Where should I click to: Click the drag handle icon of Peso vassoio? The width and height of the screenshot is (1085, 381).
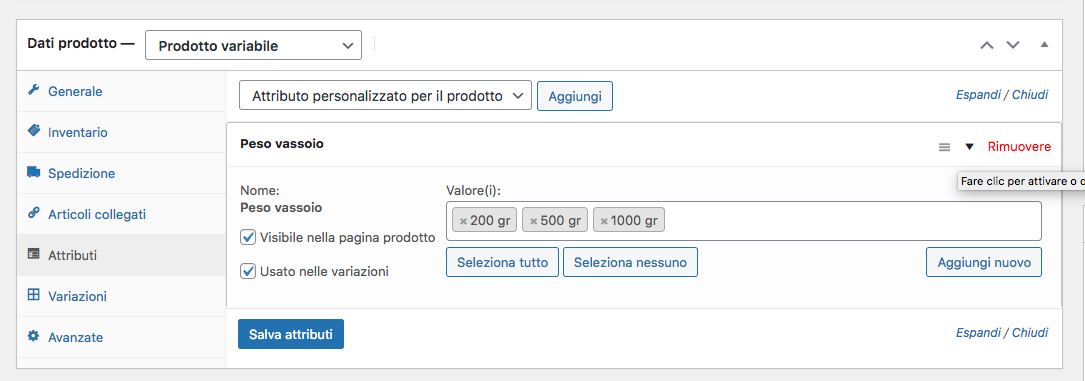pos(944,147)
